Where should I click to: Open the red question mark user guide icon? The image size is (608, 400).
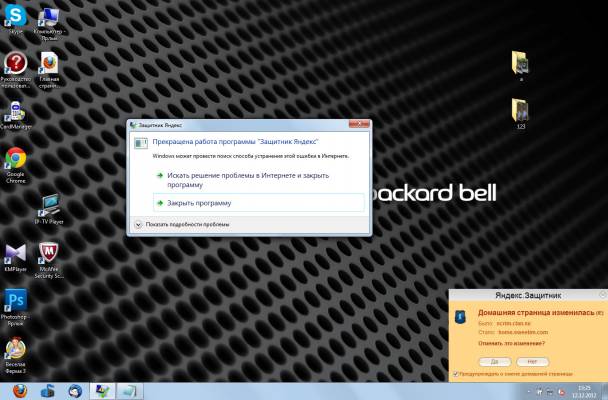tap(16, 69)
